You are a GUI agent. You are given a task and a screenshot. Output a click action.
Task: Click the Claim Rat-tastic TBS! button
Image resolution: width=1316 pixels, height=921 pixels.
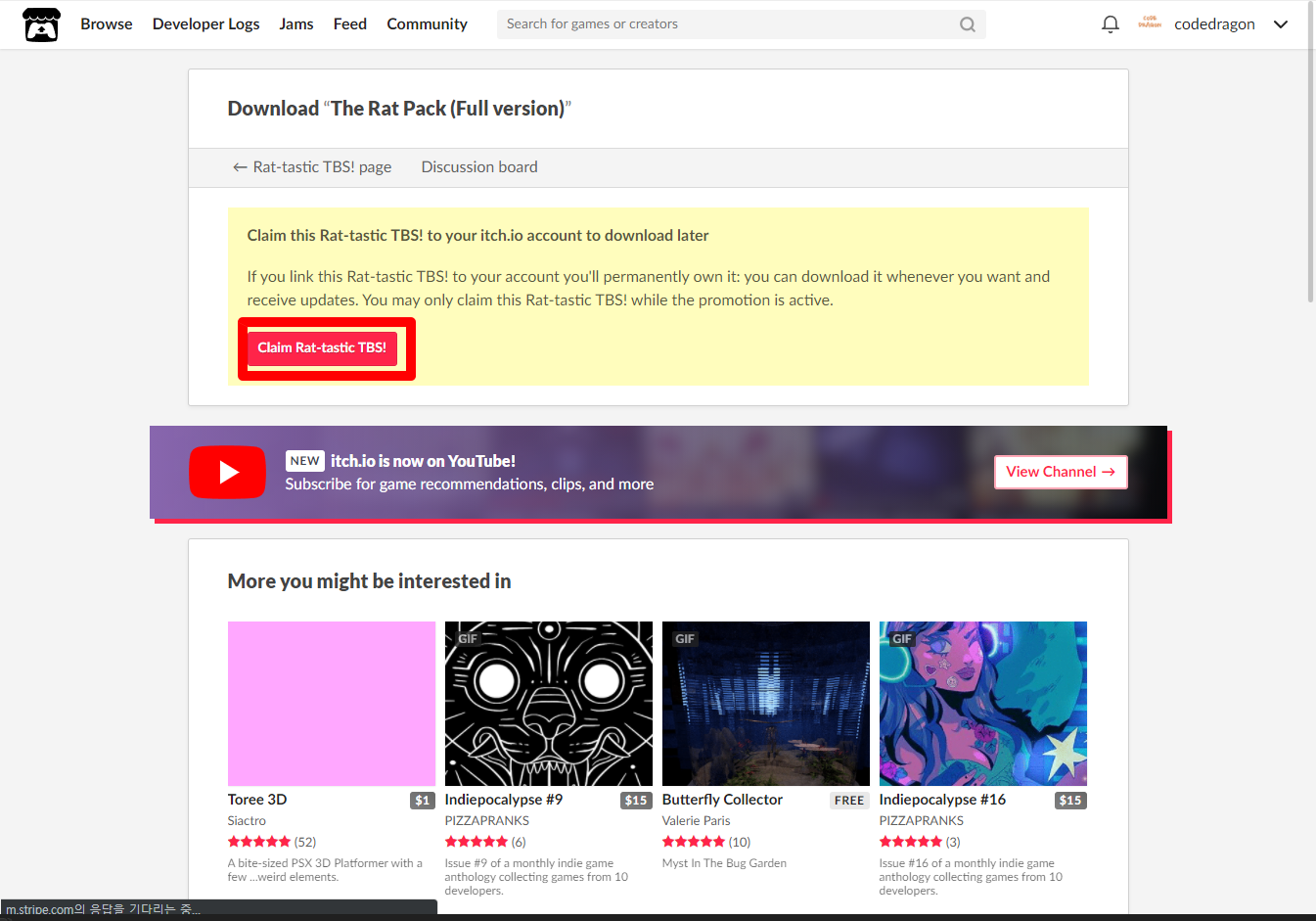pos(322,348)
